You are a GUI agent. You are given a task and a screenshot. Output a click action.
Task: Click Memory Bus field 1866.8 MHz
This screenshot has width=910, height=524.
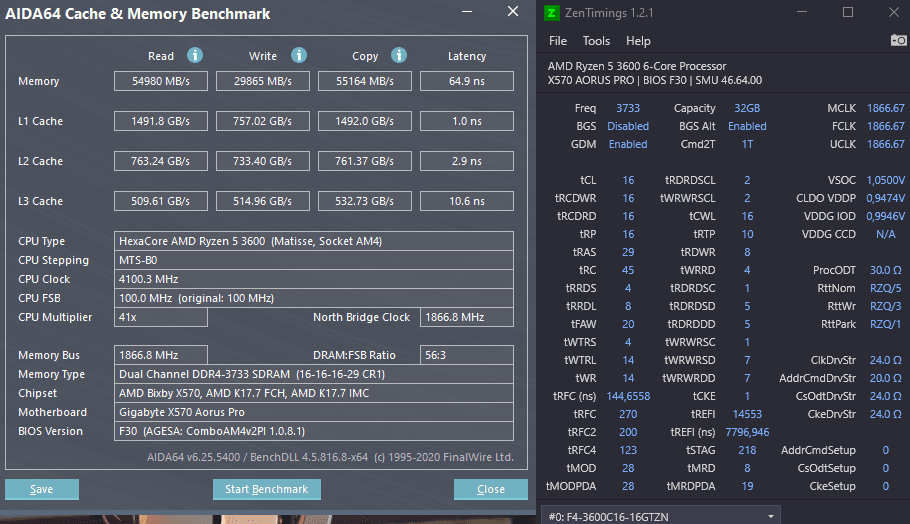tap(161, 355)
